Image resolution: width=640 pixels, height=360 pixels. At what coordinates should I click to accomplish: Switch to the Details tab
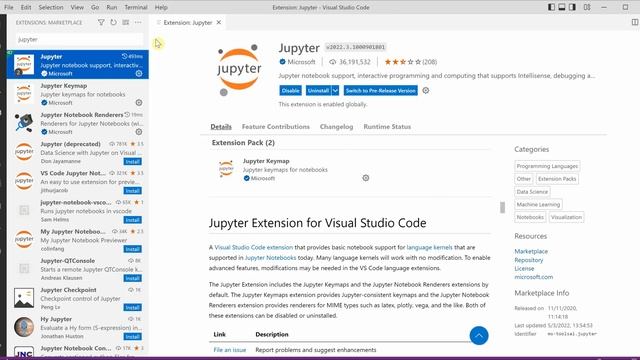tap(221, 127)
